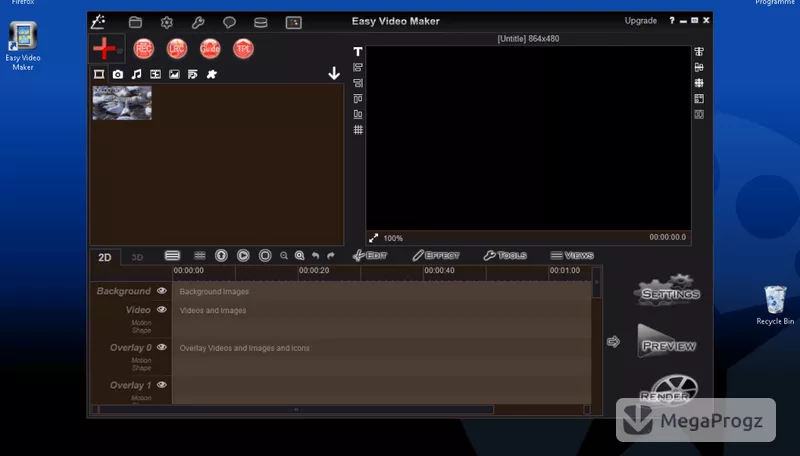Viewport: 800px width, 456px height.
Task: Open the puzzle piece plugins tab
Action: pos(212,74)
